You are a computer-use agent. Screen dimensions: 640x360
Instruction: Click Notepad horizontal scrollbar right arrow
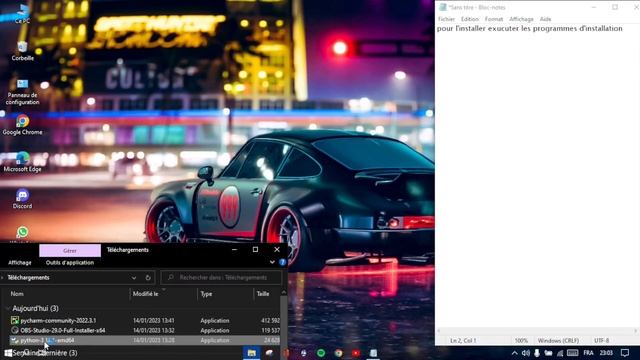[x=636, y=331]
